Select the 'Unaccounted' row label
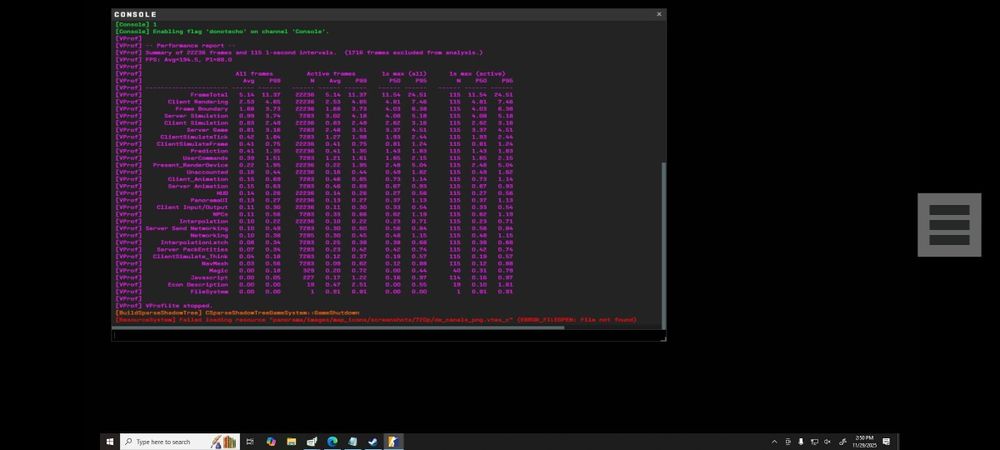The height and width of the screenshot is (450, 1000). click(207, 171)
